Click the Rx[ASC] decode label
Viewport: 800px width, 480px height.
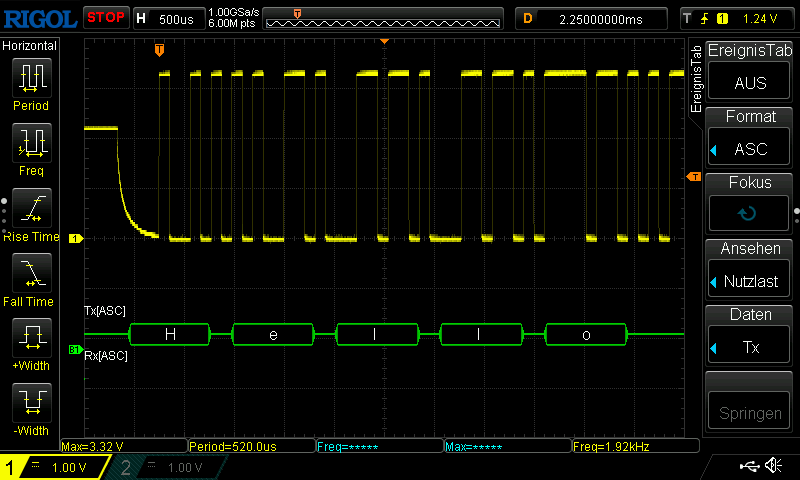click(106, 356)
